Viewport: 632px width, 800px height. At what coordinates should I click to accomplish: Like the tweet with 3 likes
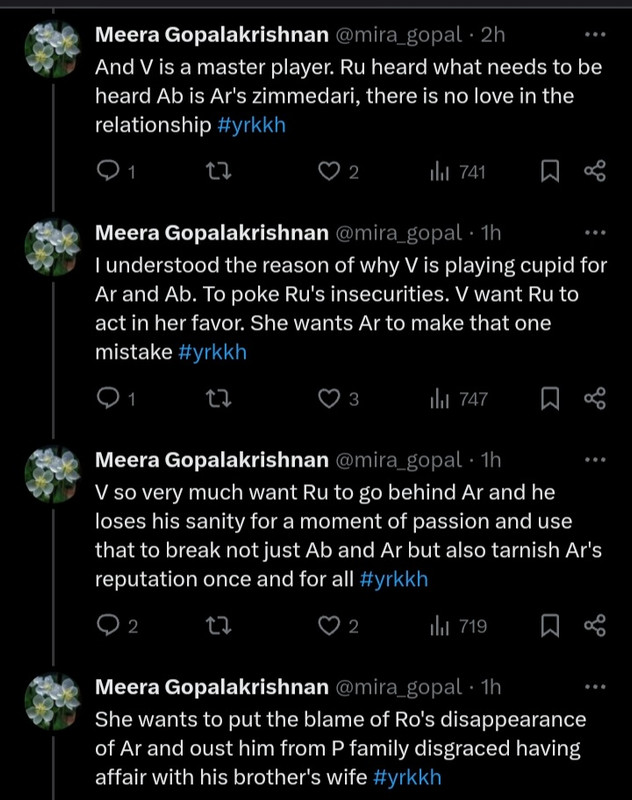330,399
